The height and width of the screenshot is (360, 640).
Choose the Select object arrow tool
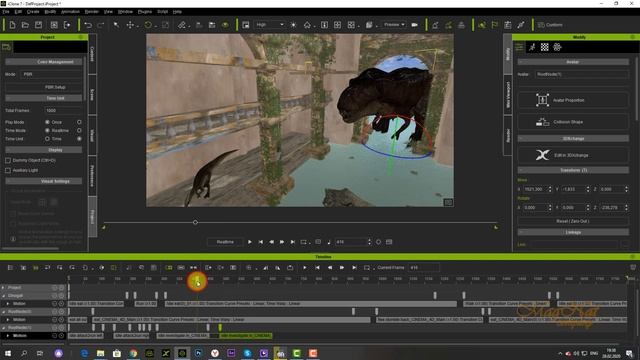(116, 25)
